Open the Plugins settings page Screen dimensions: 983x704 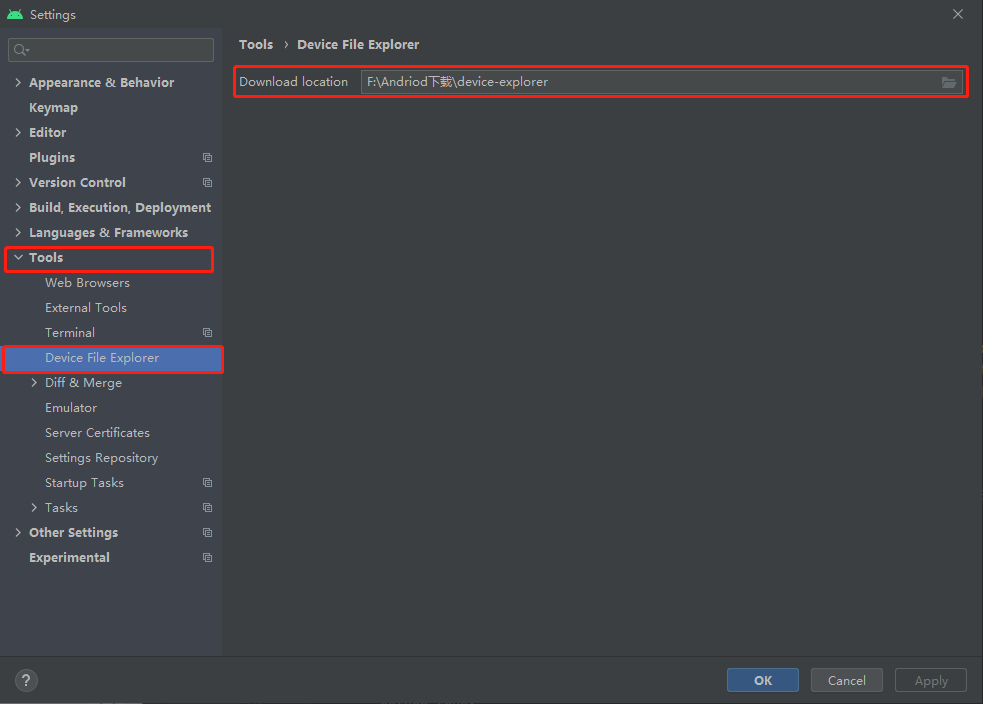pyautogui.click(x=52, y=158)
